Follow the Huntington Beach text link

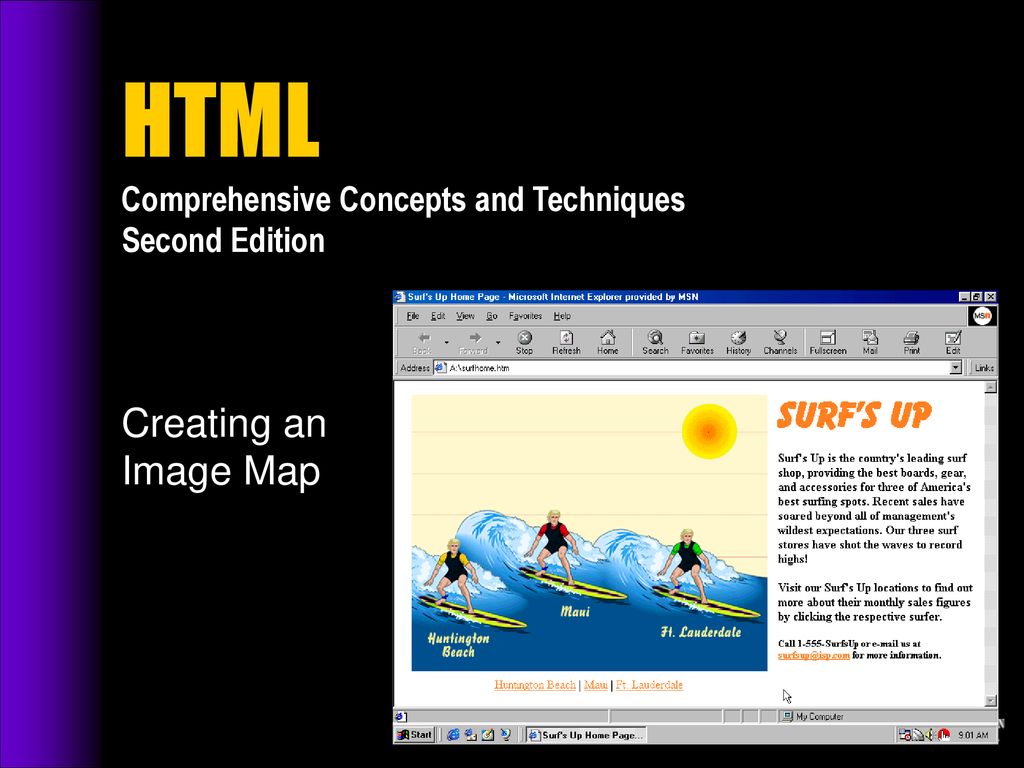[535, 684]
